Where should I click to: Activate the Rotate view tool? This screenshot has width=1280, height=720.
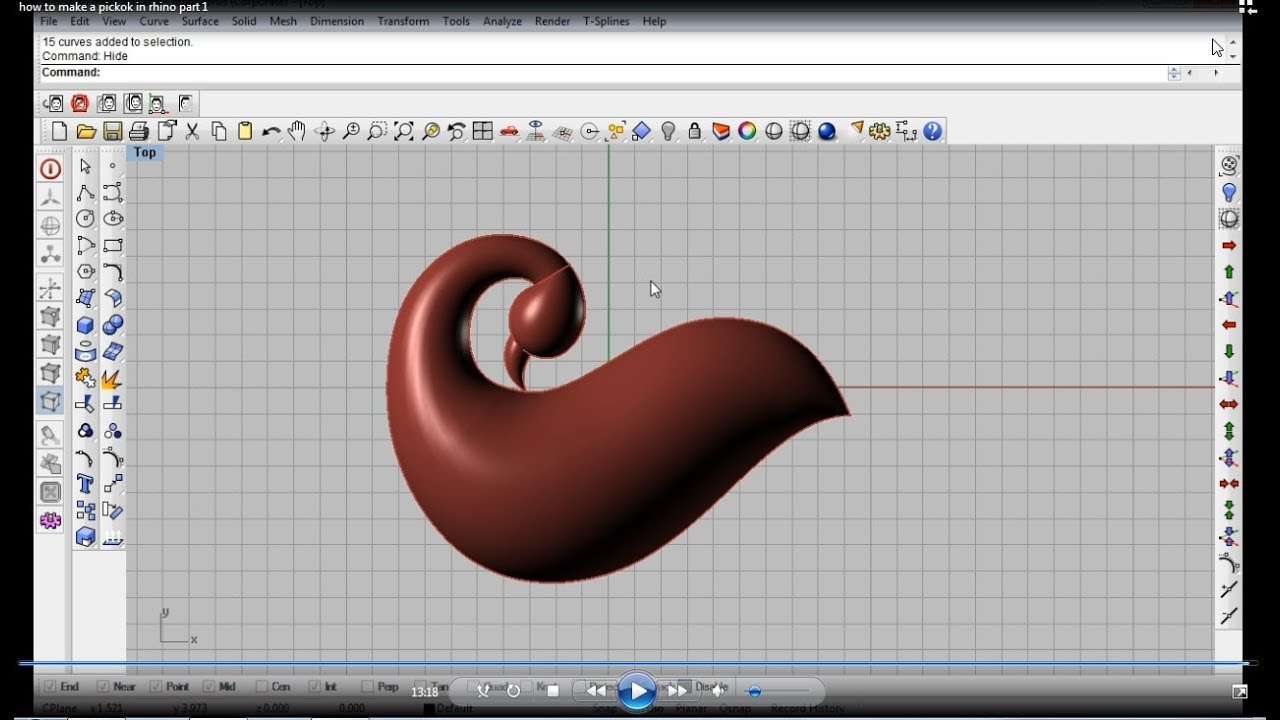click(324, 131)
